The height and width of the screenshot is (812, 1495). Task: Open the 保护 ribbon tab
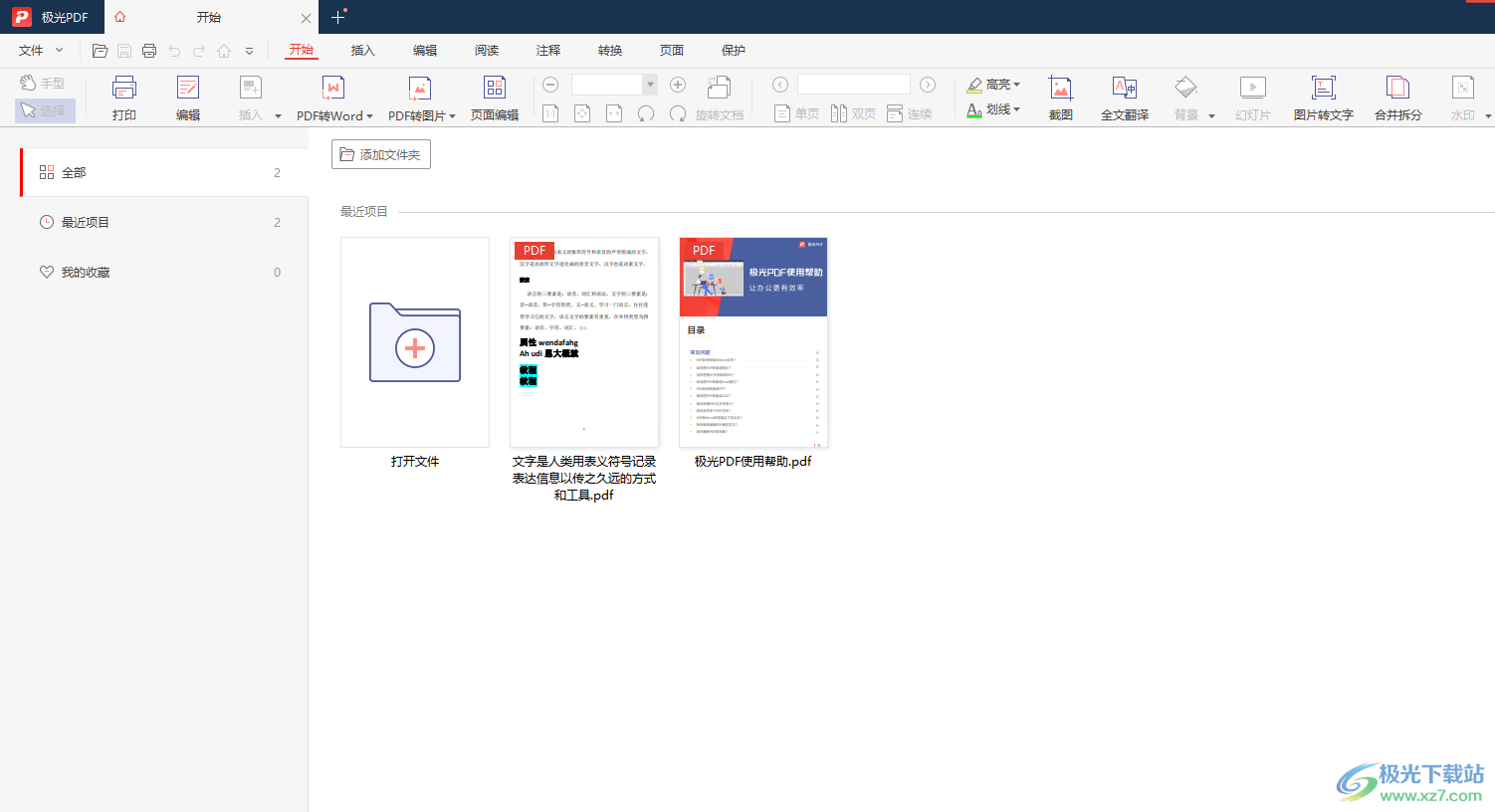coord(734,50)
